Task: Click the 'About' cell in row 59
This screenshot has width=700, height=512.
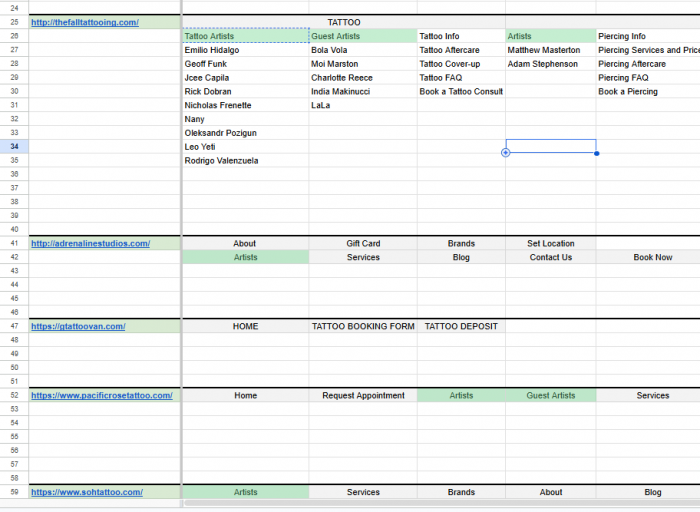Action: (x=550, y=492)
